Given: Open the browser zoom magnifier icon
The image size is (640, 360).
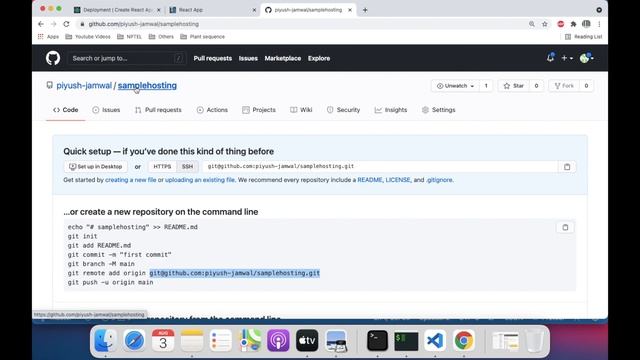Looking at the screenshot, I should coord(531,24).
